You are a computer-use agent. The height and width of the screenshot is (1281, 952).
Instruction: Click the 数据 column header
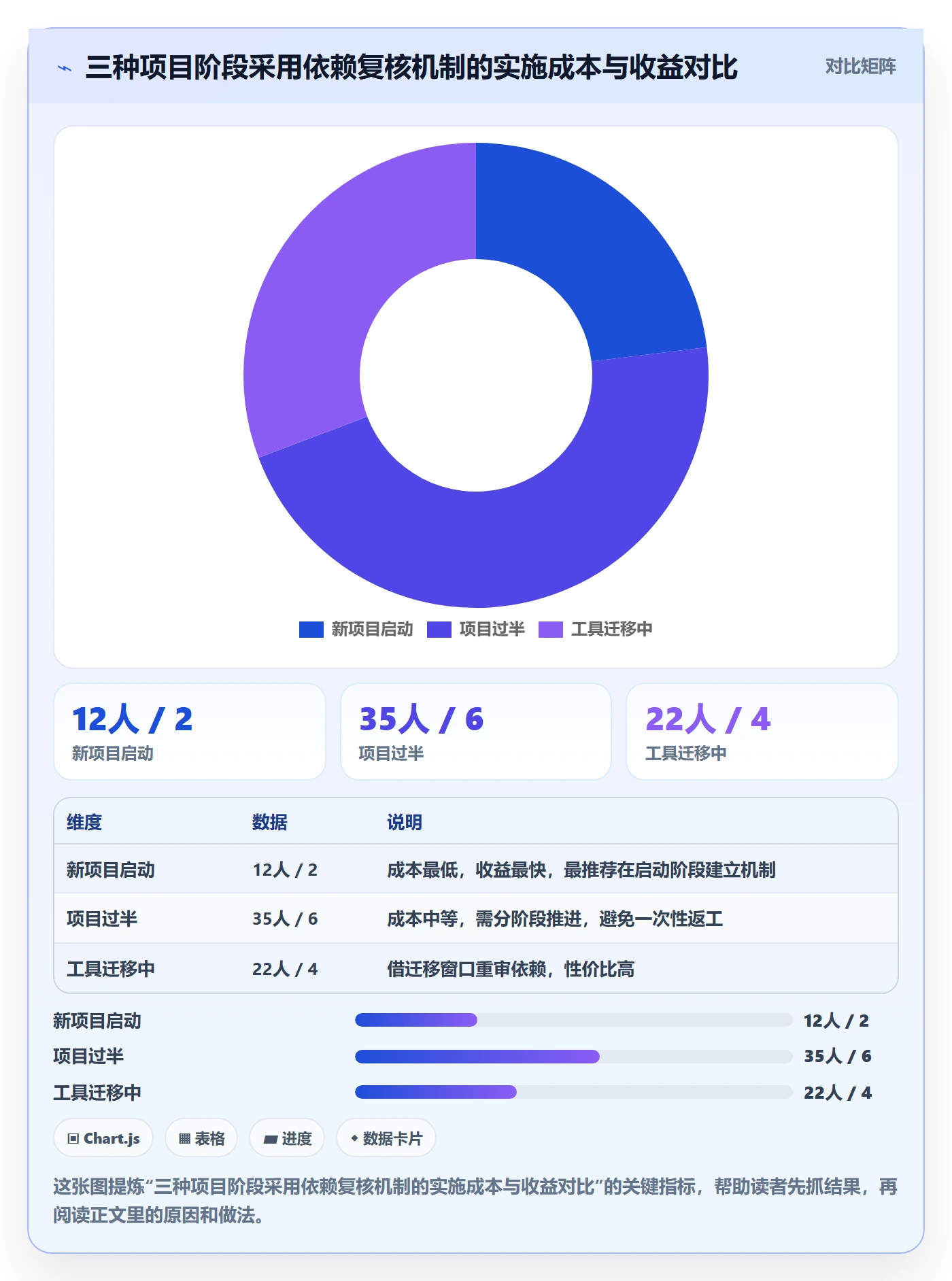tap(270, 822)
